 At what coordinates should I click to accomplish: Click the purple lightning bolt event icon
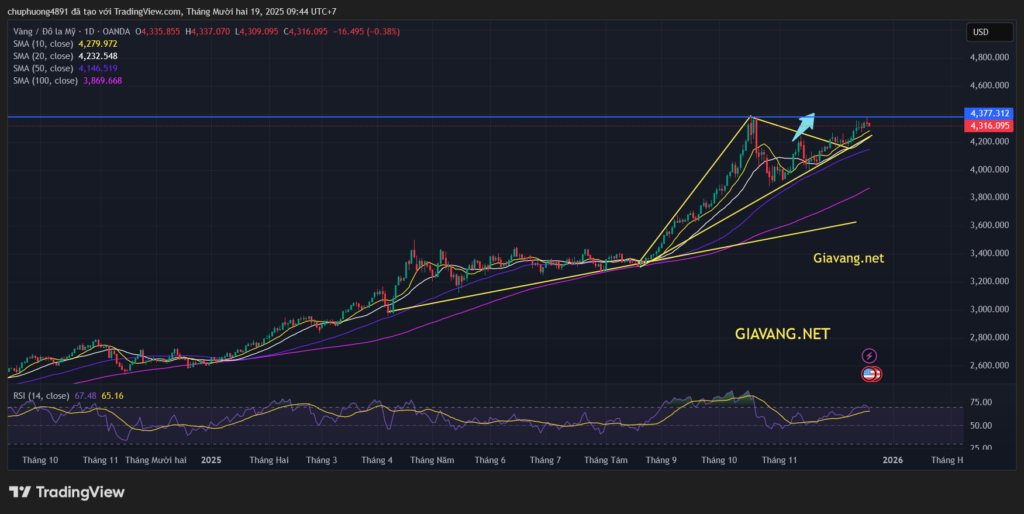tap(869, 355)
